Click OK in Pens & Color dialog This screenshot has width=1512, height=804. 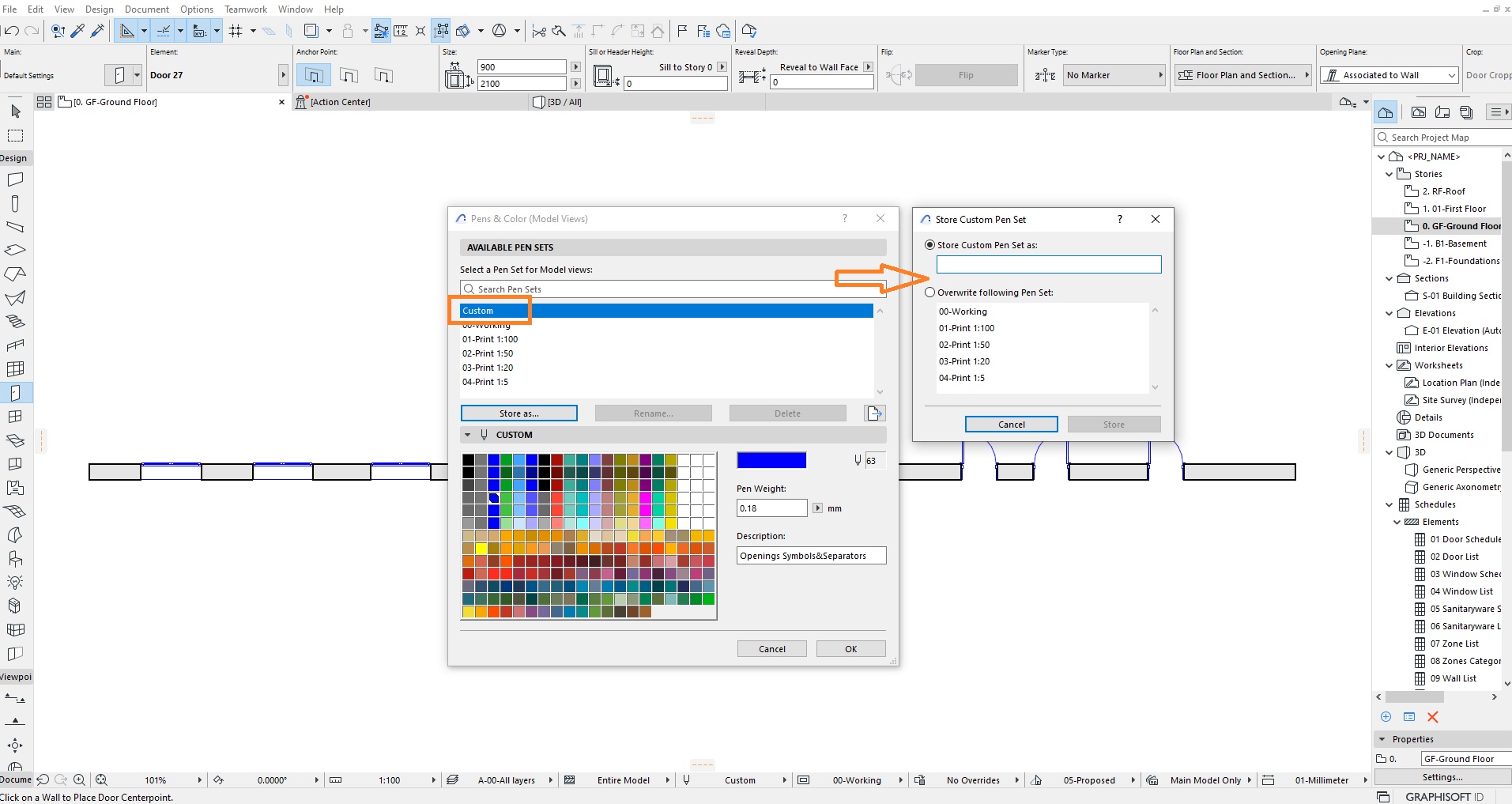click(x=850, y=649)
